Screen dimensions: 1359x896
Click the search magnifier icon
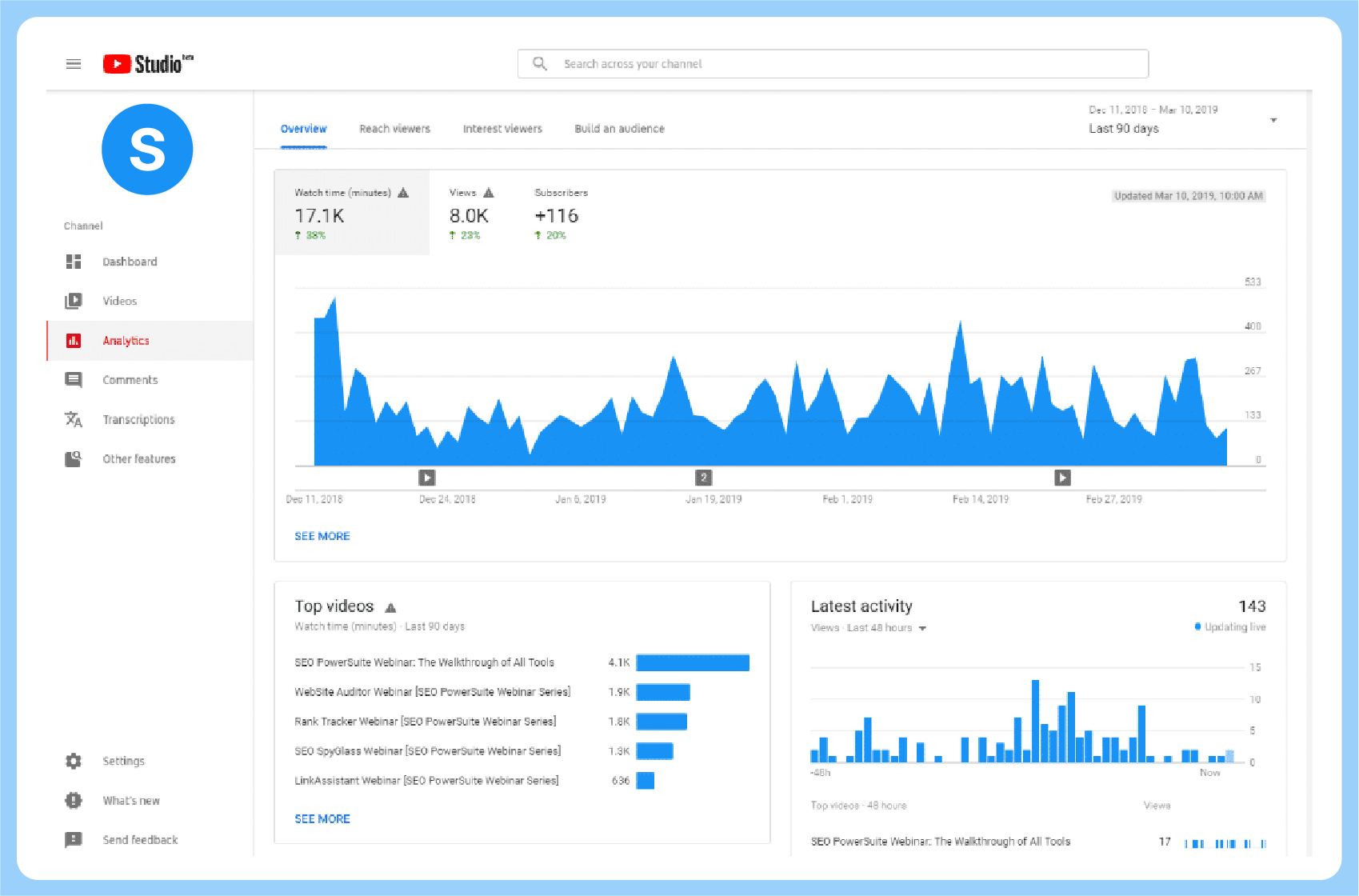pyautogui.click(x=540, y=63)
